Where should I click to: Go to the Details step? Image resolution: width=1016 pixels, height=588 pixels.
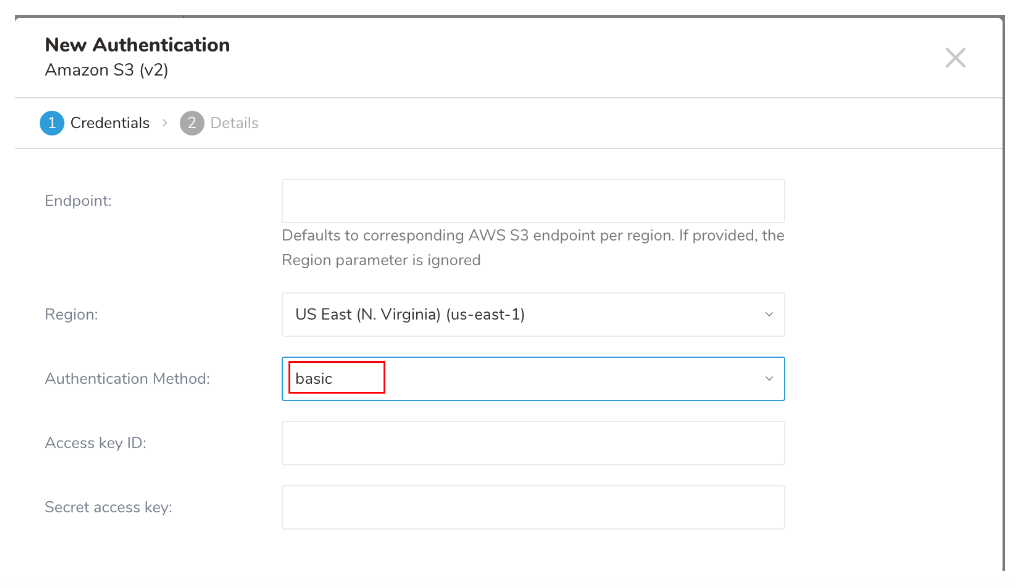click(x=234, y=123)
